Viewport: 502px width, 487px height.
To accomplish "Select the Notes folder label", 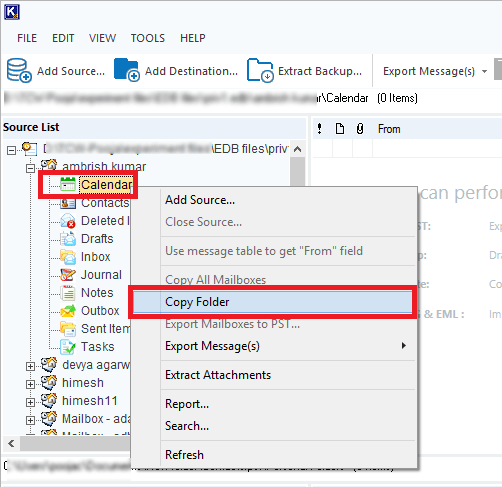I will [97, 293].
